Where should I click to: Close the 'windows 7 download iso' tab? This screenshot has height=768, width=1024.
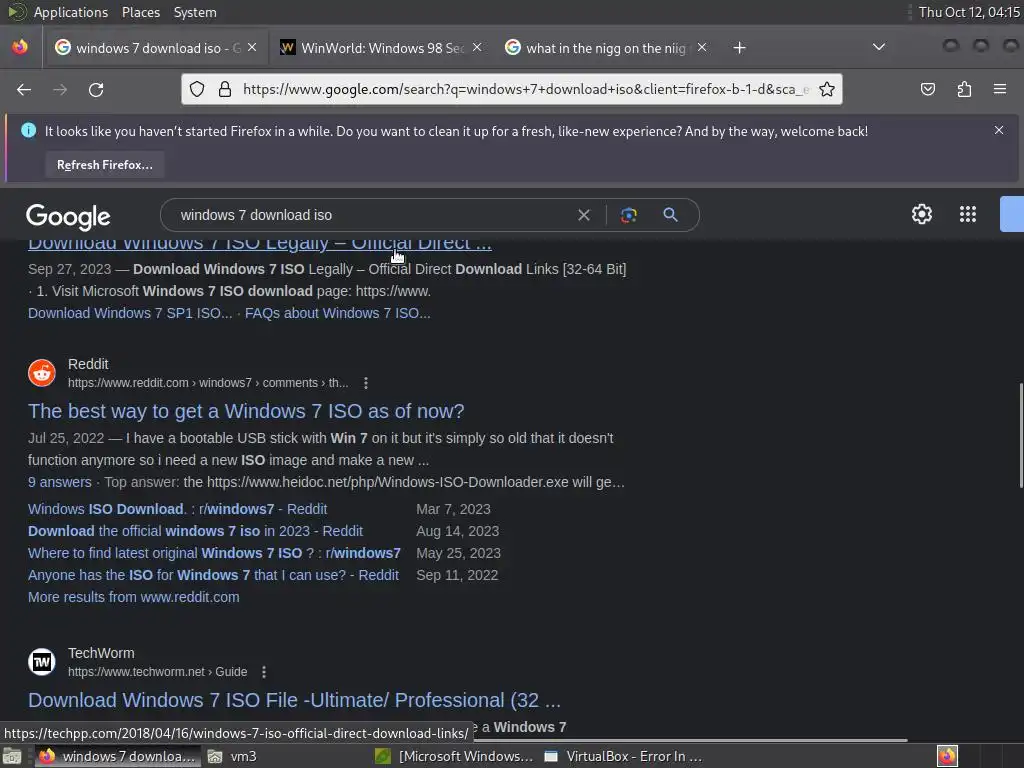[252, 48]
